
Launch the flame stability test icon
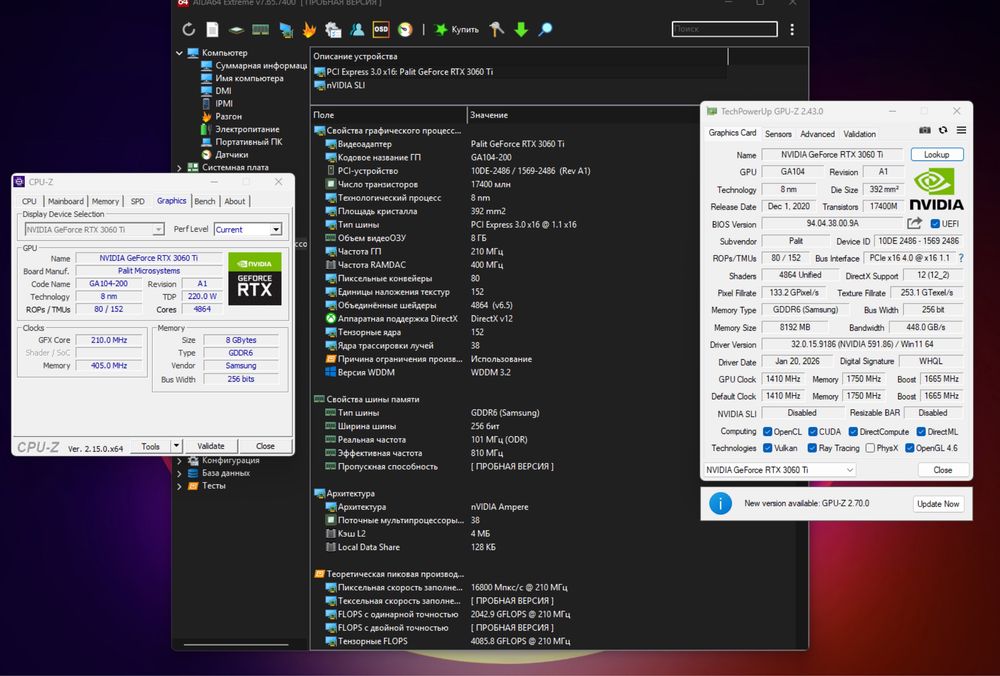tap(309, 29)
